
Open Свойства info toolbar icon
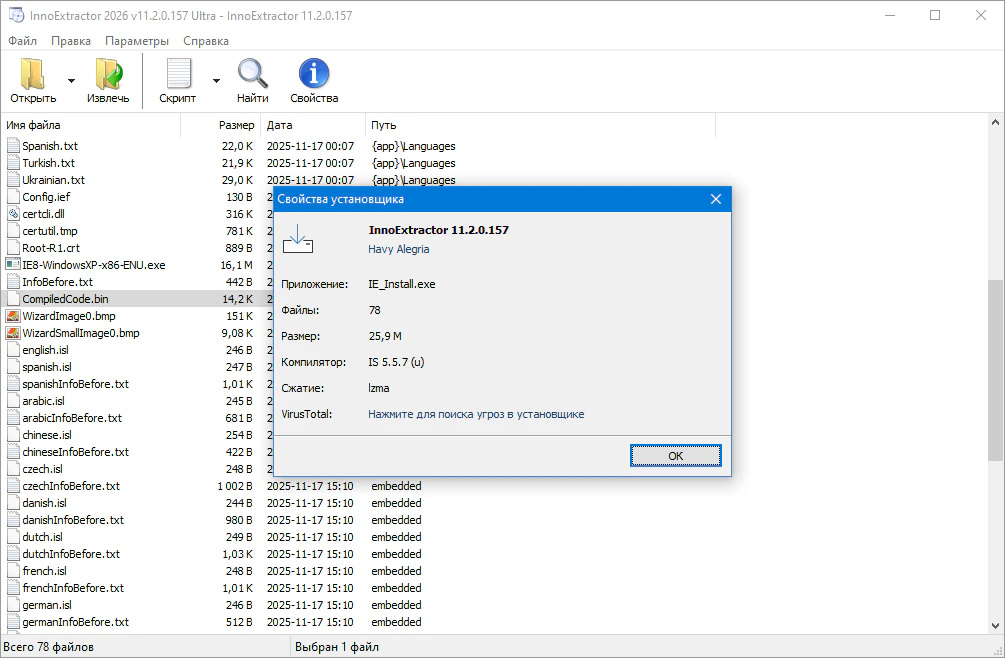tap(314, 74)
